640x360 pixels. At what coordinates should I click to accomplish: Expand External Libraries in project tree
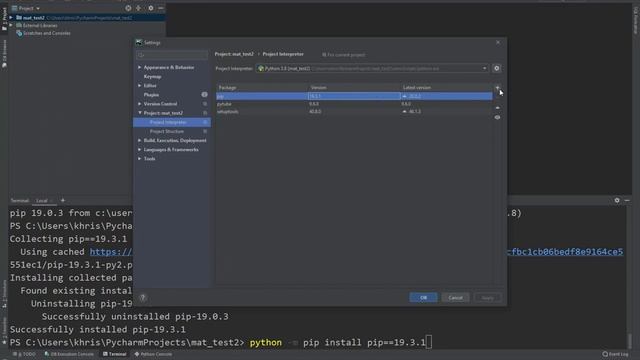tap(11, 25)
